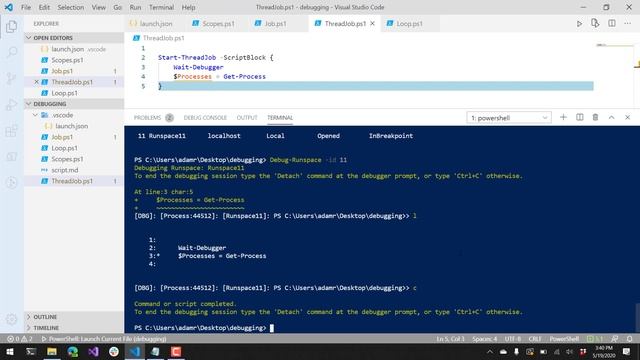Open script.md in the file tree
Screen dimensions: 640x360
pos(64,170)
